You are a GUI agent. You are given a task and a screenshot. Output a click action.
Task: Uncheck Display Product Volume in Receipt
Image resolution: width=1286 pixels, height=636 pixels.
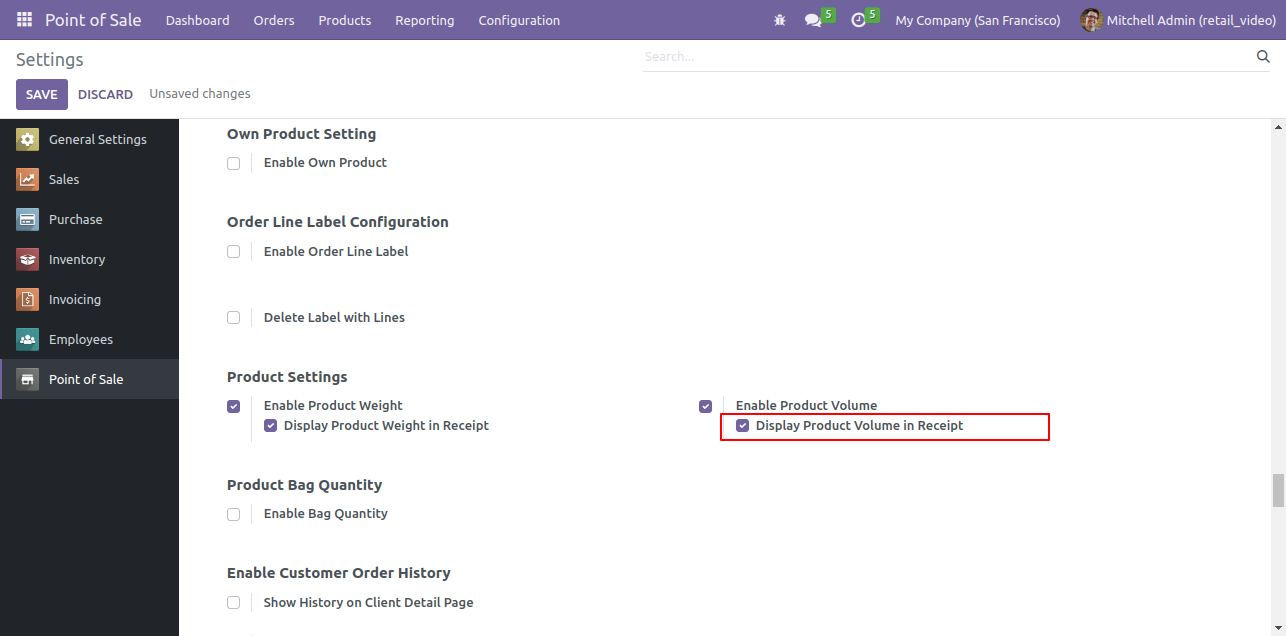(x=742, y=426)
